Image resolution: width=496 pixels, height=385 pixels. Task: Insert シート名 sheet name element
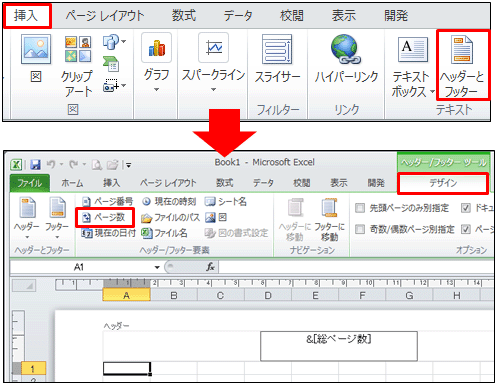click(226, 201)
